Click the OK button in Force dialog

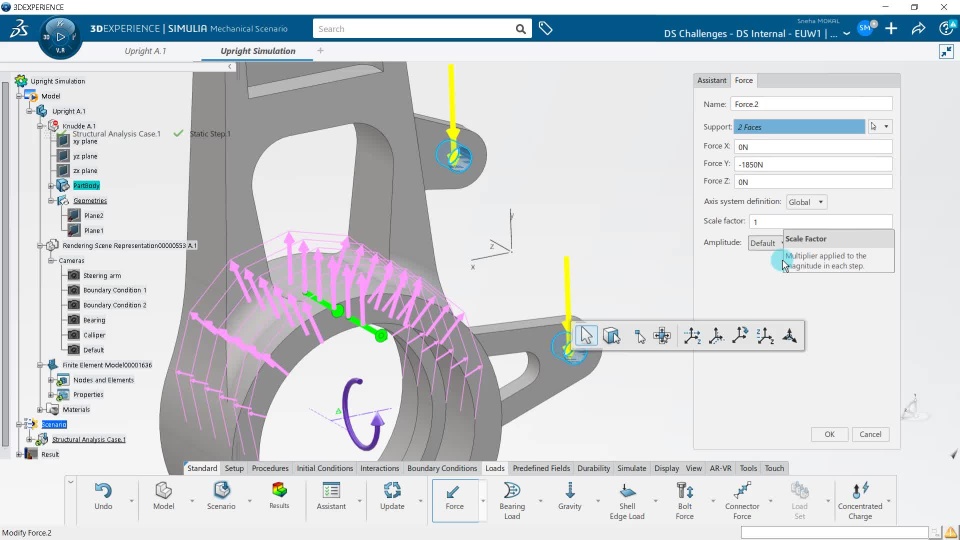(x=830, y=434)
